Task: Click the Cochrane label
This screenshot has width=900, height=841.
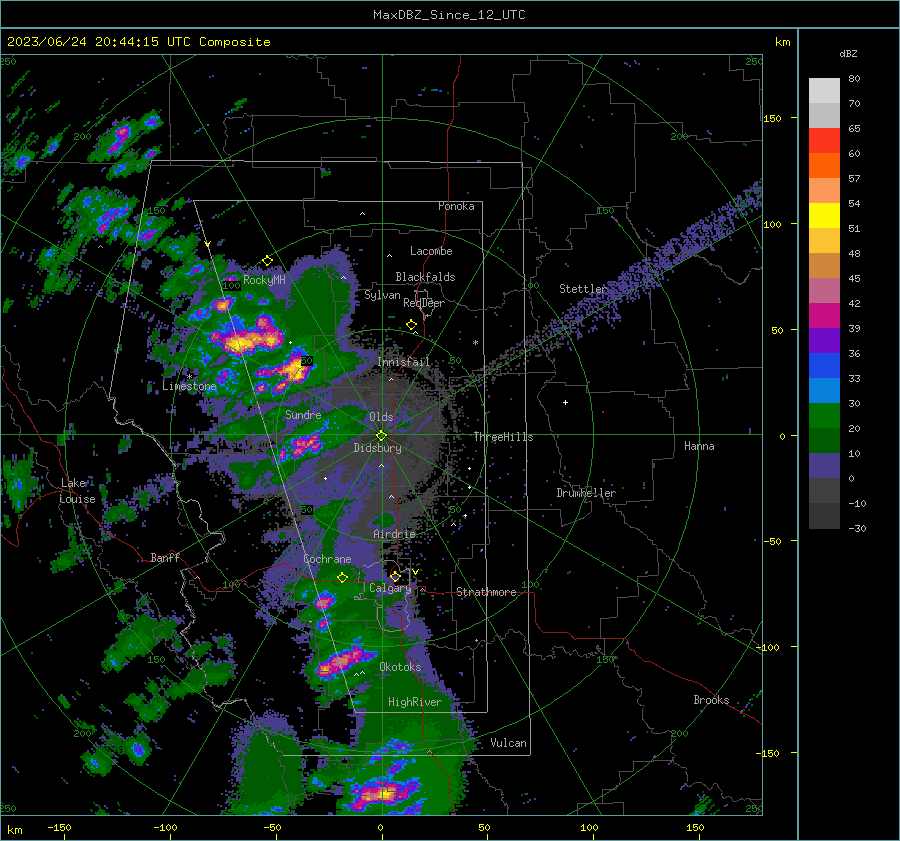Action: tap(327, 559)
